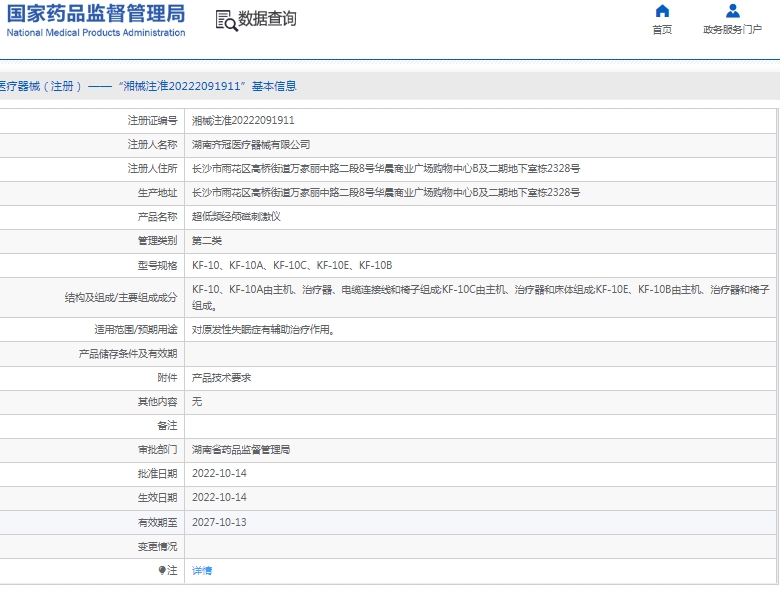The width and height of the screenshot is (780, 590).
Task: Click 对原发性失眠症有辅助治疗作用 text
Action: pyautogui.click(x=263, y=329)
